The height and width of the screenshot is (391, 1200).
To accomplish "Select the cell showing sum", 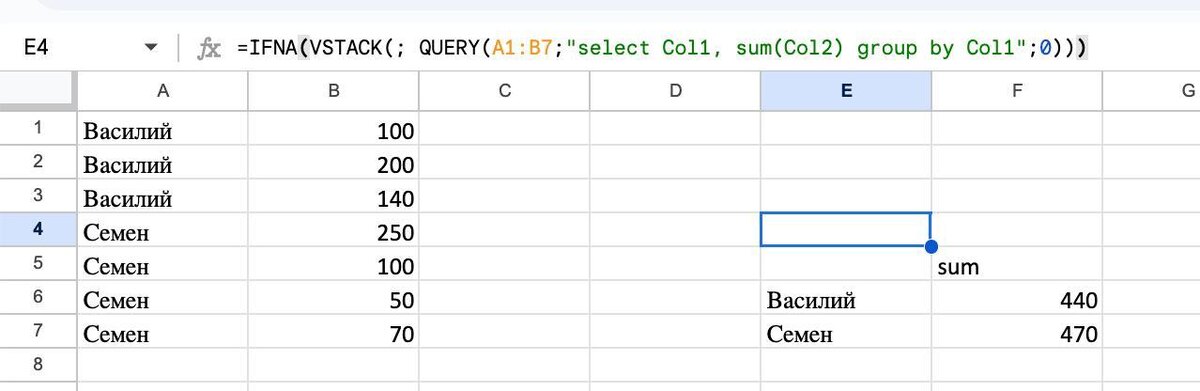I will point(1017,266).
